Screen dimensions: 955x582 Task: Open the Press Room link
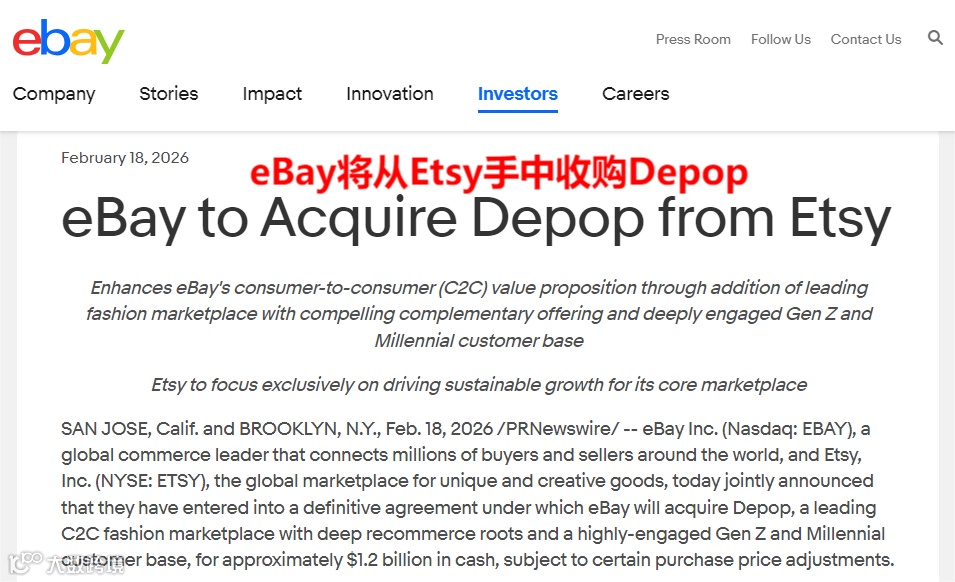693,39
